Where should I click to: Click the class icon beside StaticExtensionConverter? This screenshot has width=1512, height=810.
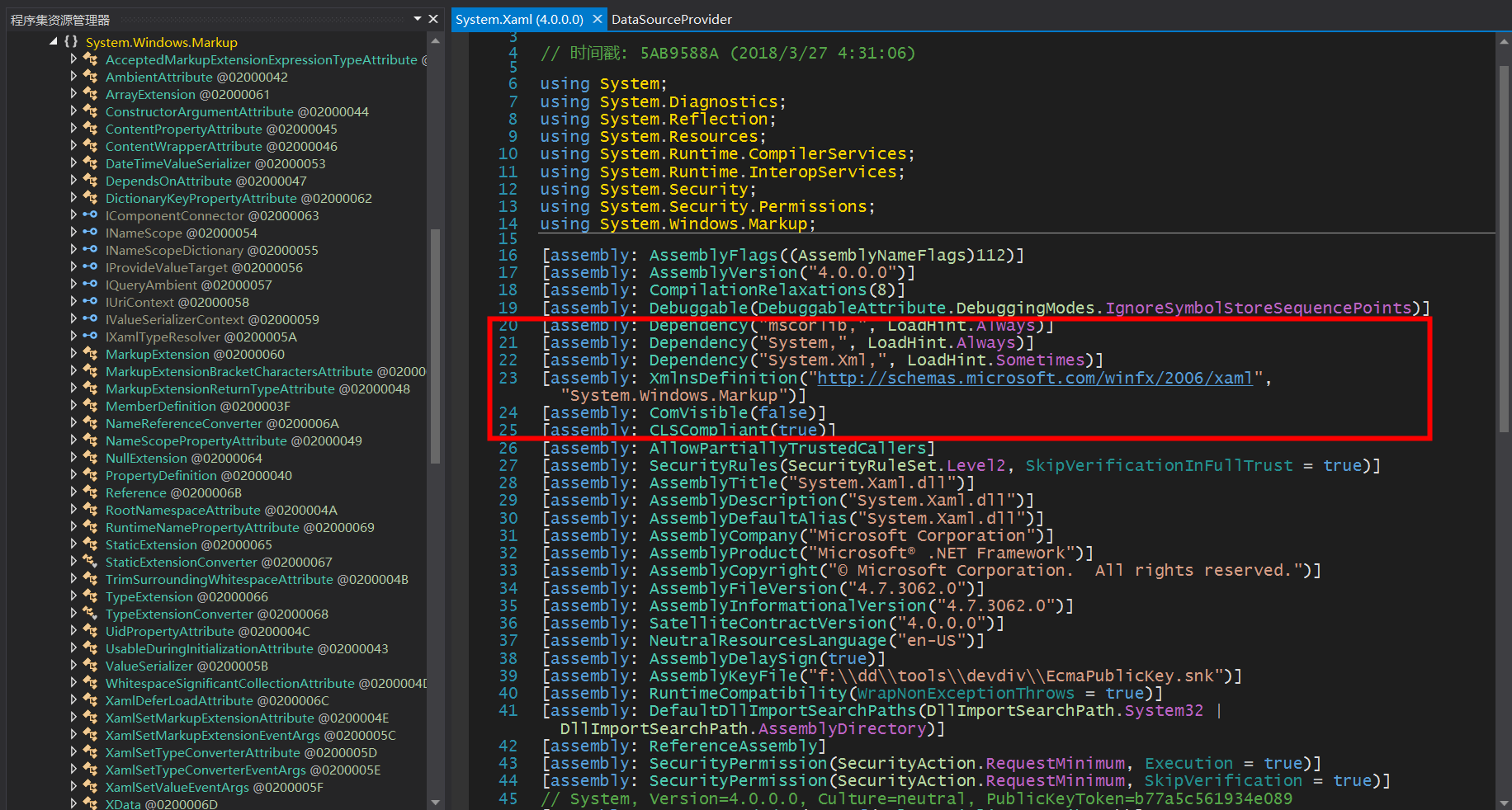(x=90, y=562)
